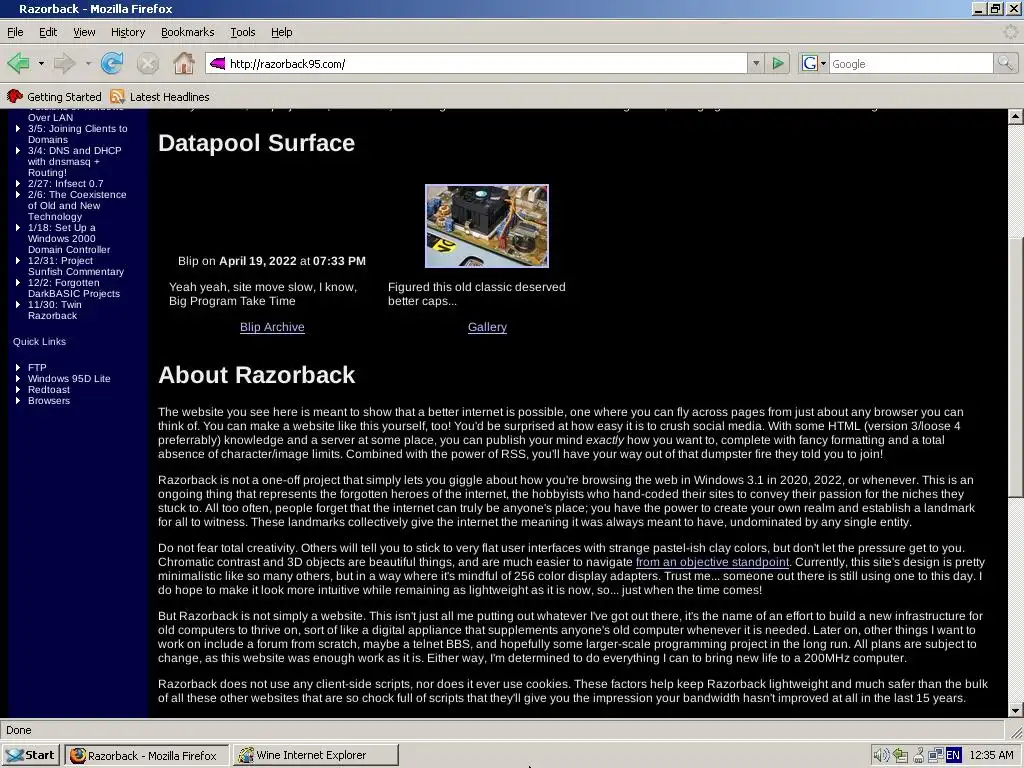Open '2/6: The Coexistence of Old and New' link
The width and height of the screenshot is (1024, 768).
point(77,206)
